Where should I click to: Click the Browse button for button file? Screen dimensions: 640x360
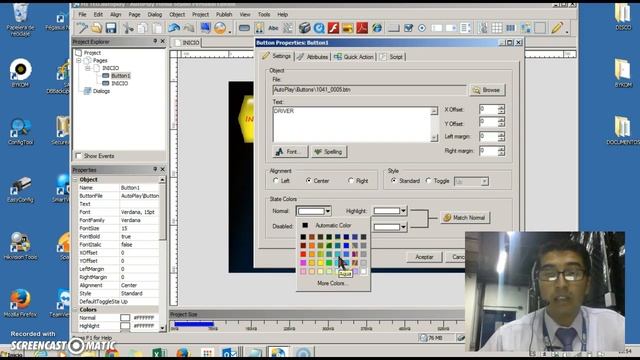coord(487,90)
